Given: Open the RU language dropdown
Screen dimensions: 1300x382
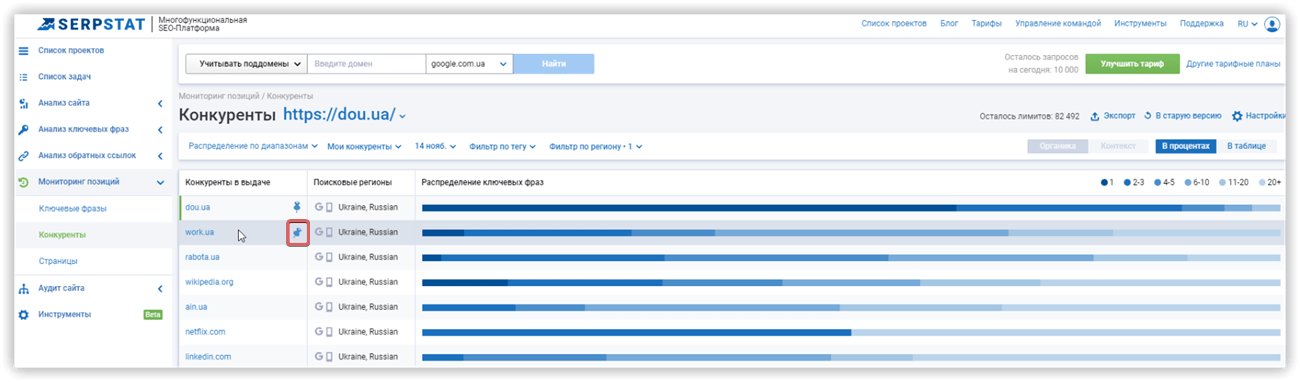Looking at the screenshot, I should click(1247, 23).
